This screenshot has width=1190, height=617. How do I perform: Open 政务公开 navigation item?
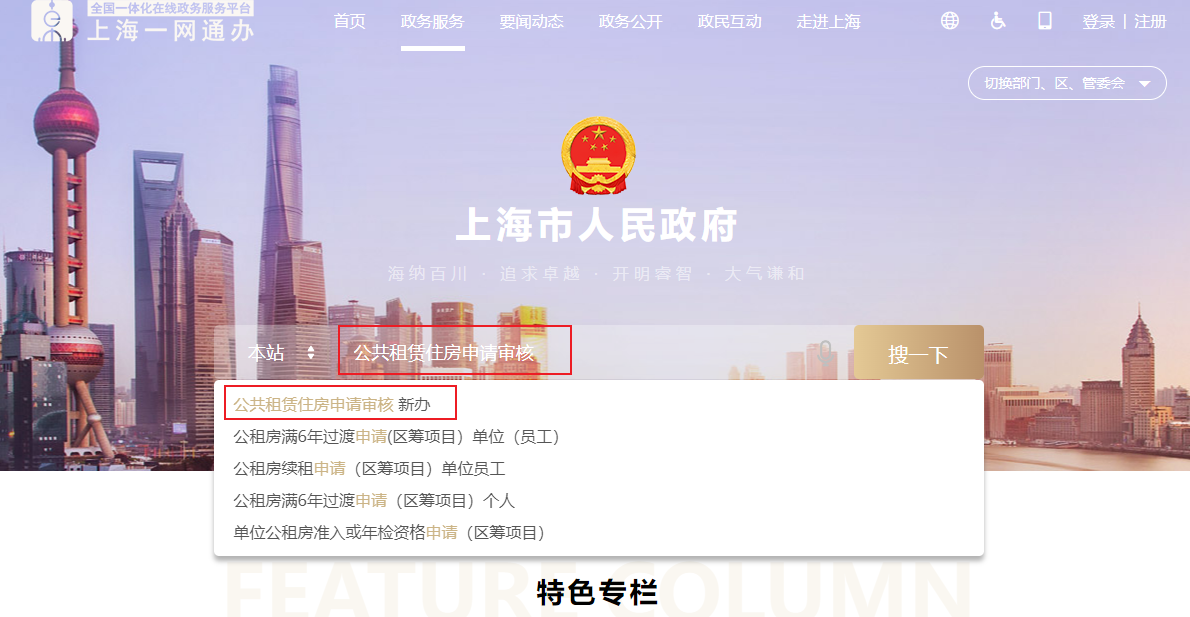coord(630,22)
